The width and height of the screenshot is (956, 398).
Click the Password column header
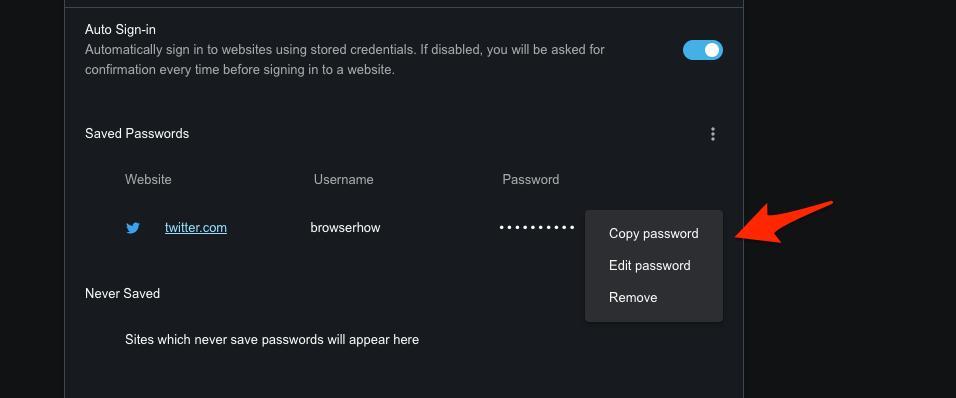pyautogui.click(x=530, y=179)
